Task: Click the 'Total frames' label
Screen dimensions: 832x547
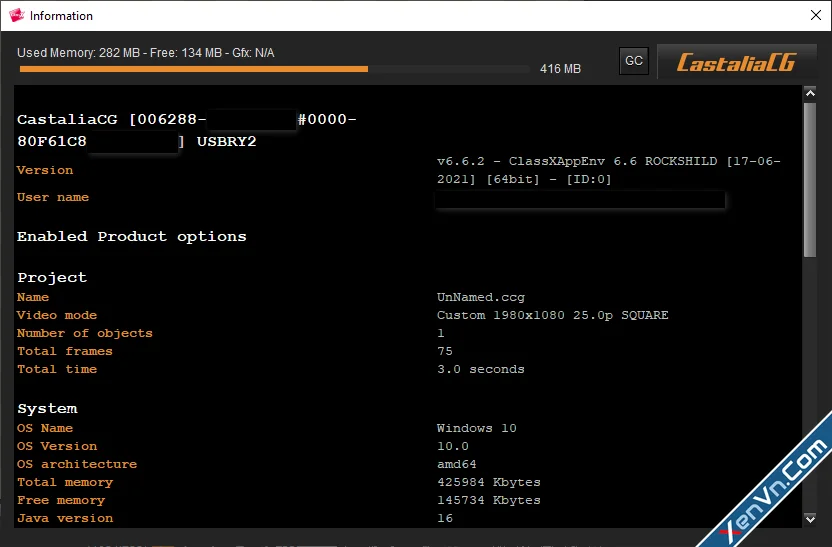Action: [65, 351]
